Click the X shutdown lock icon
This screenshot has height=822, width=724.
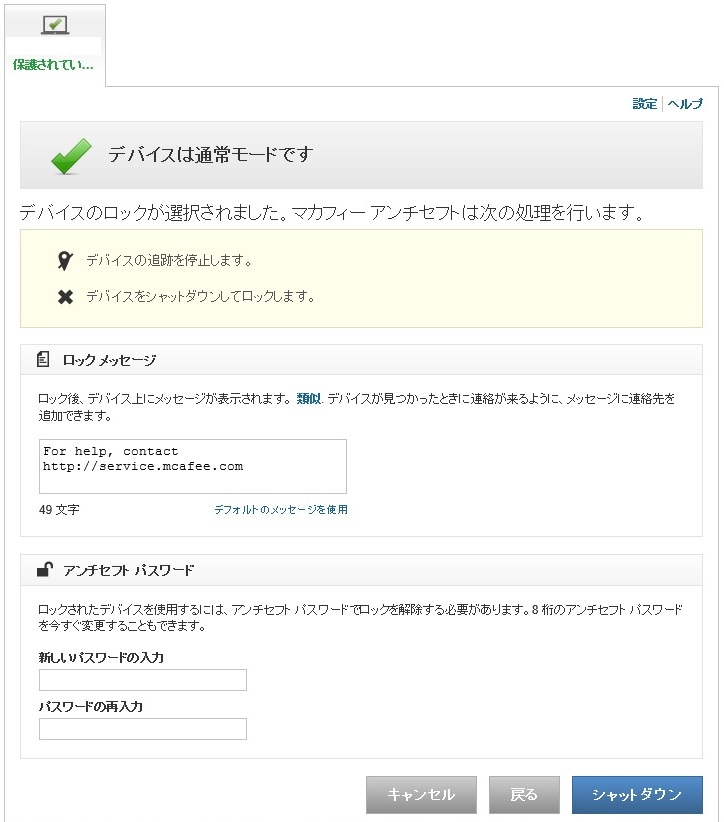point(65,297)
